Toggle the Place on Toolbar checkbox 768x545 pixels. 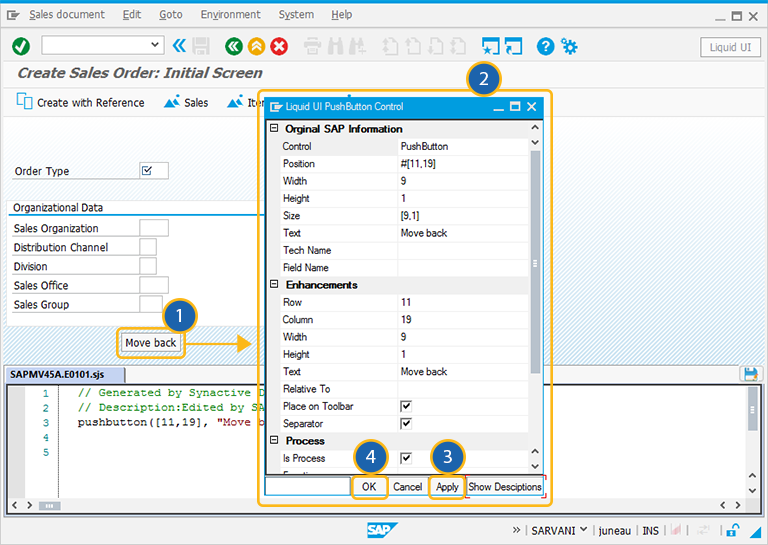[x=406, y=406]
